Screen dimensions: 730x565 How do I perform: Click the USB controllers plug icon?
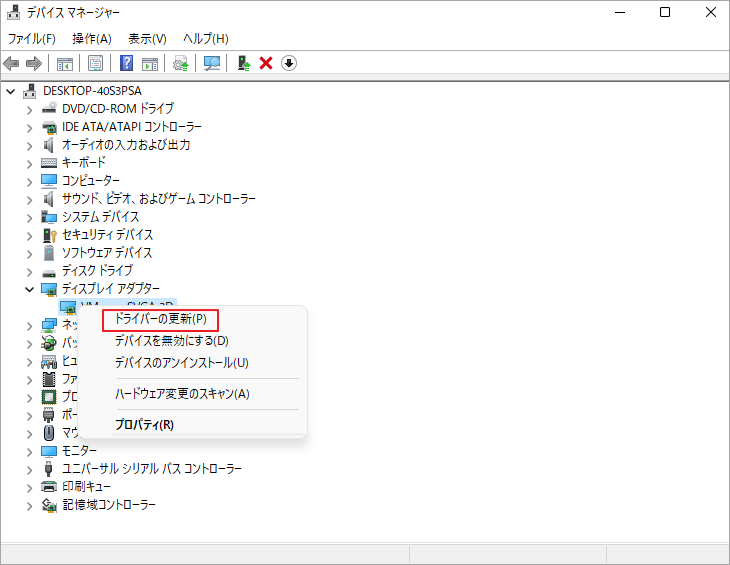48,469
